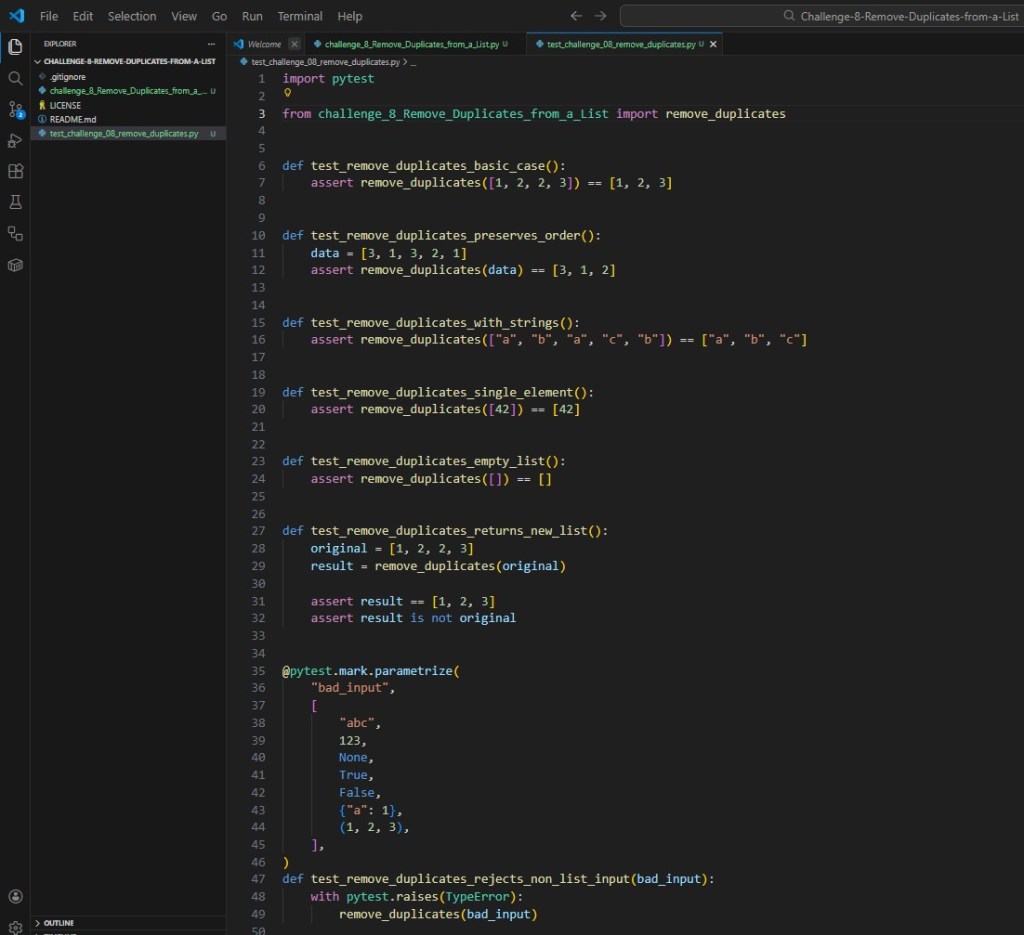This screenshot has width=1024, height=935.
Task: Open the Explorer view
Action: point(15,46)
